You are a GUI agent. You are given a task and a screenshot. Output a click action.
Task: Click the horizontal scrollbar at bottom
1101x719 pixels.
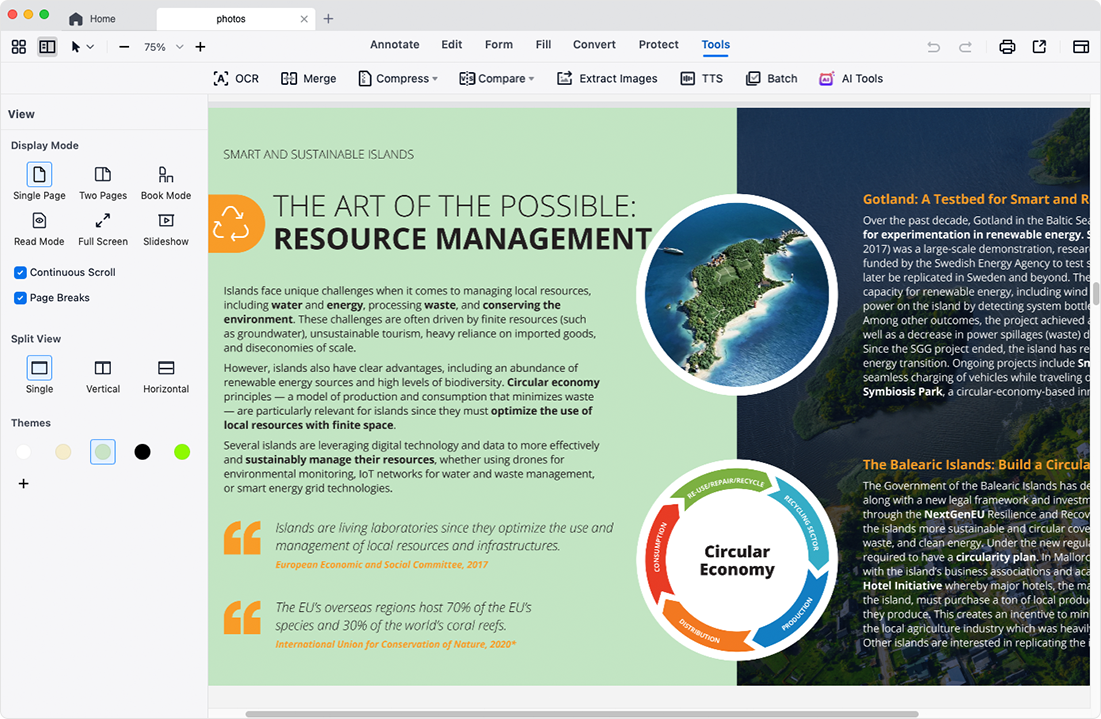tap(580, 714)
